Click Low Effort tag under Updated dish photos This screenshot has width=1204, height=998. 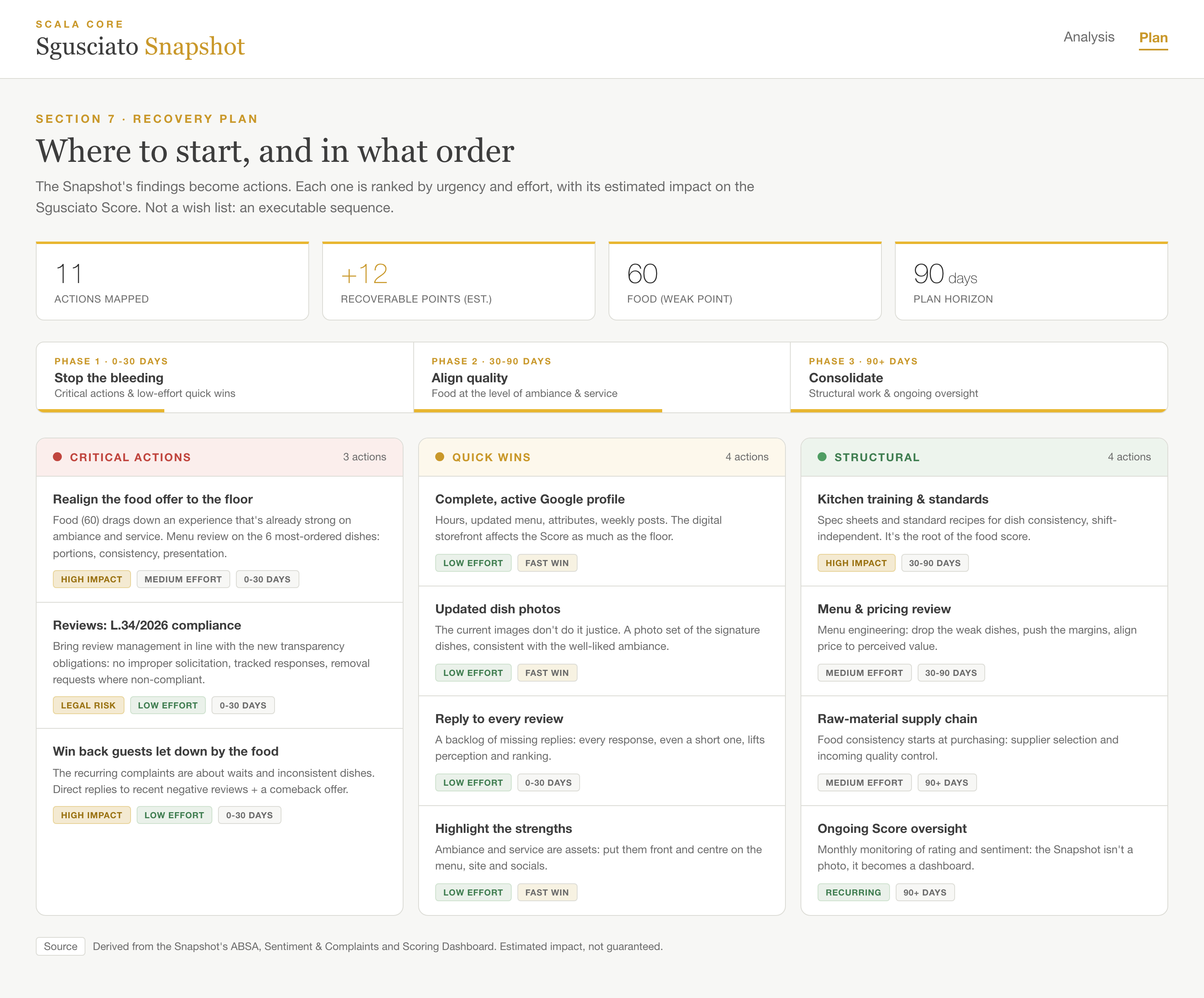pyautogui.click(x=473, y=673)
